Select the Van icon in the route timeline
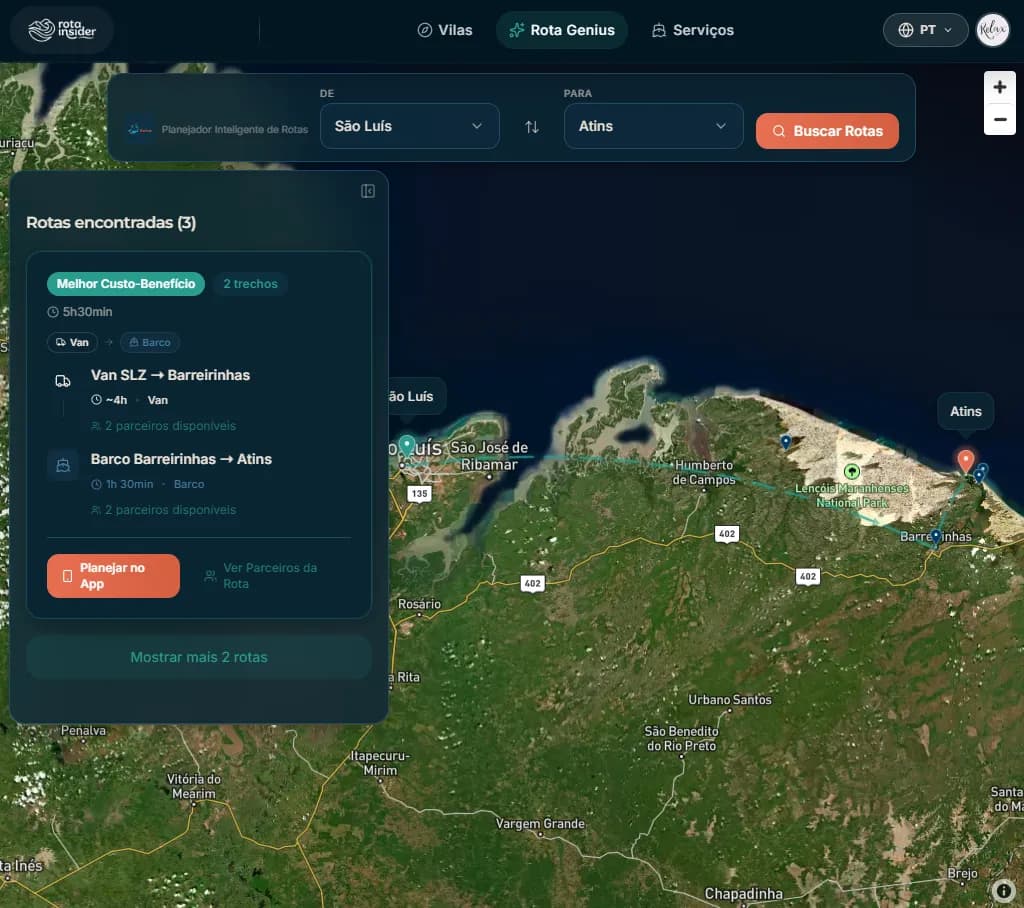This screenshot has width=1024, height=908. tap(72, 342)
